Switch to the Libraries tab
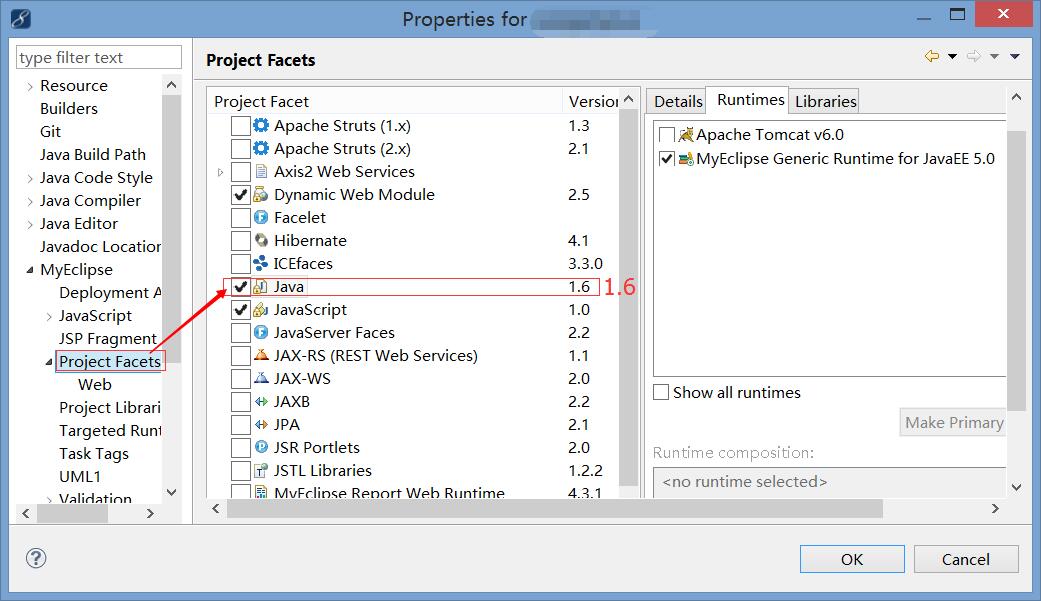The image size is (1041, 601). click(x=825, y=101)
